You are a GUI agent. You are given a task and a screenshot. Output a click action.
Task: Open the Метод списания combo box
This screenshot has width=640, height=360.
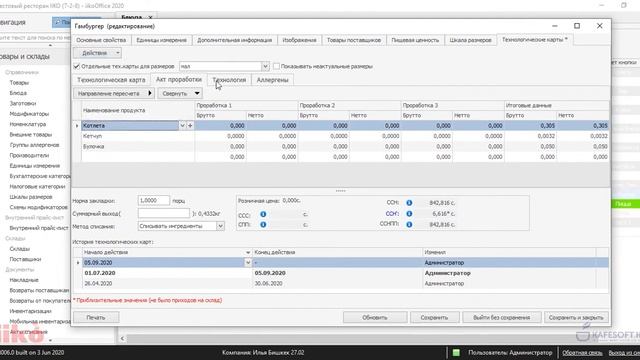(181, 226)
